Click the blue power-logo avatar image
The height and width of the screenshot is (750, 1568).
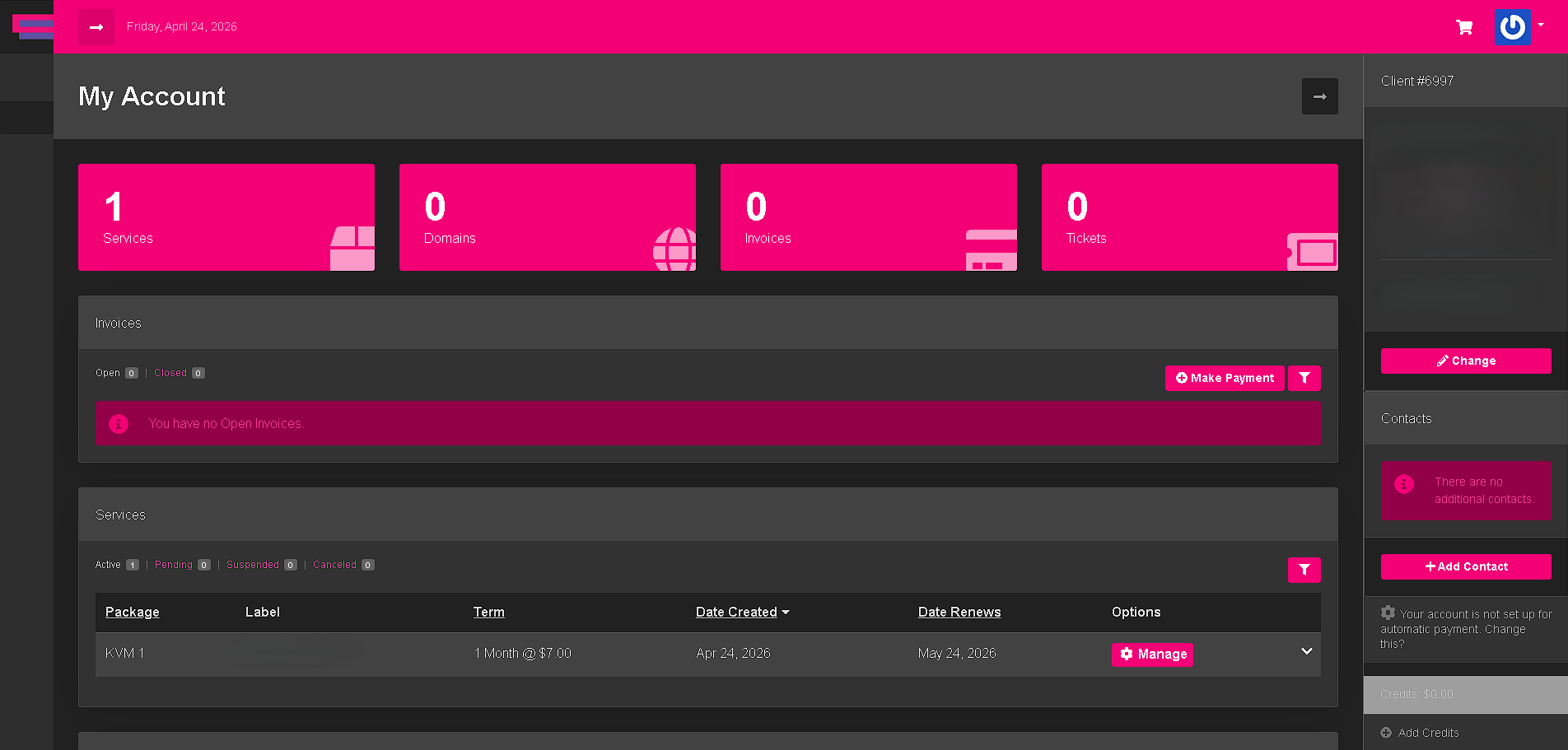tap(1513, 27)
